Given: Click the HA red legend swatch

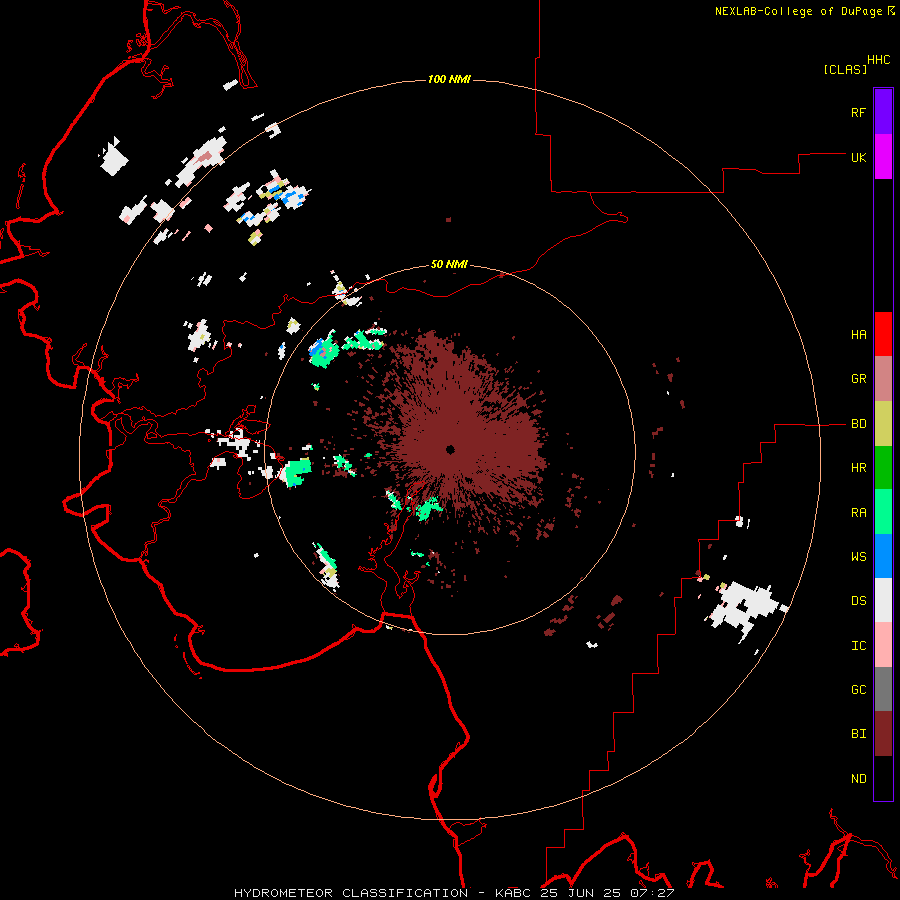Looking at the screenshot, I should click(883, 334).
